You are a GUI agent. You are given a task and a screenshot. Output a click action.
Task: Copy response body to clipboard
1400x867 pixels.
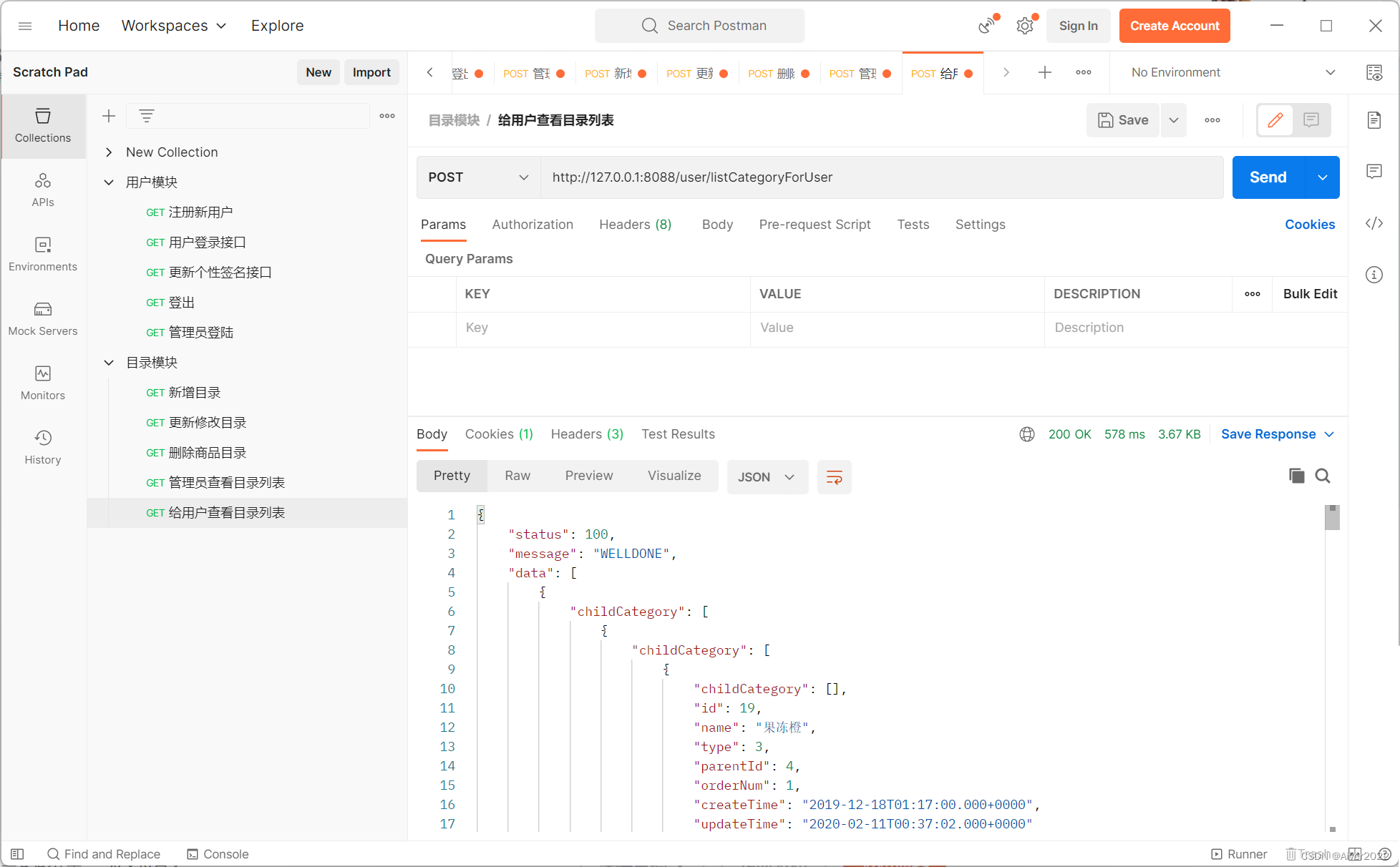pyautogui.click(x=1296, y=476)
